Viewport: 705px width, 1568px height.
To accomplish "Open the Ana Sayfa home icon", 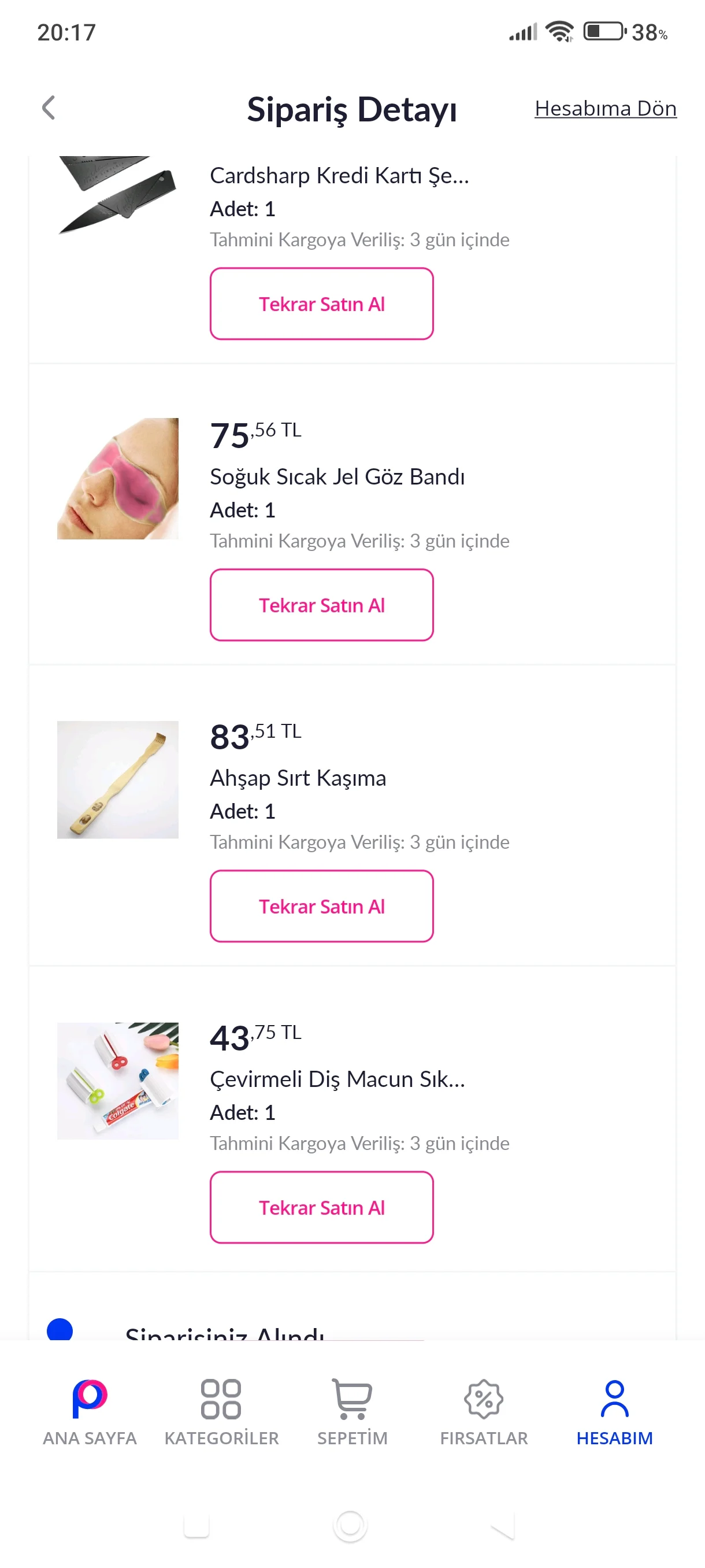I will (x=90, y=1398).
